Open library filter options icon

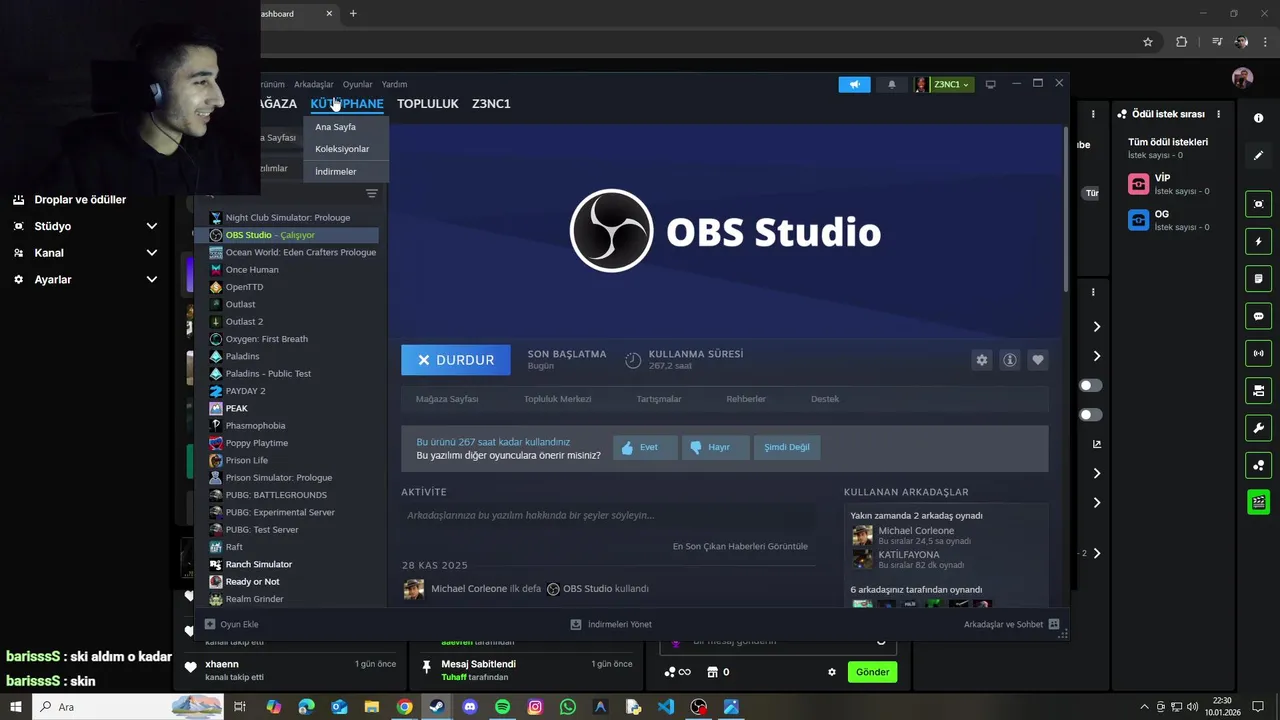[x=372, y=194]
